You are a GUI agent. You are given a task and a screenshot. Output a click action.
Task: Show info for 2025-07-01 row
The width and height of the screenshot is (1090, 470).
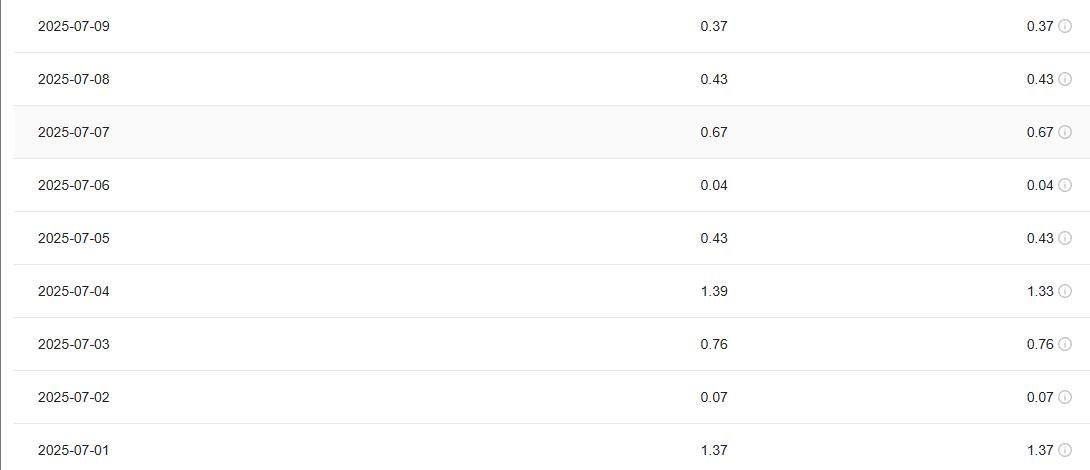pyautogui.click(x=1064, y=451)
